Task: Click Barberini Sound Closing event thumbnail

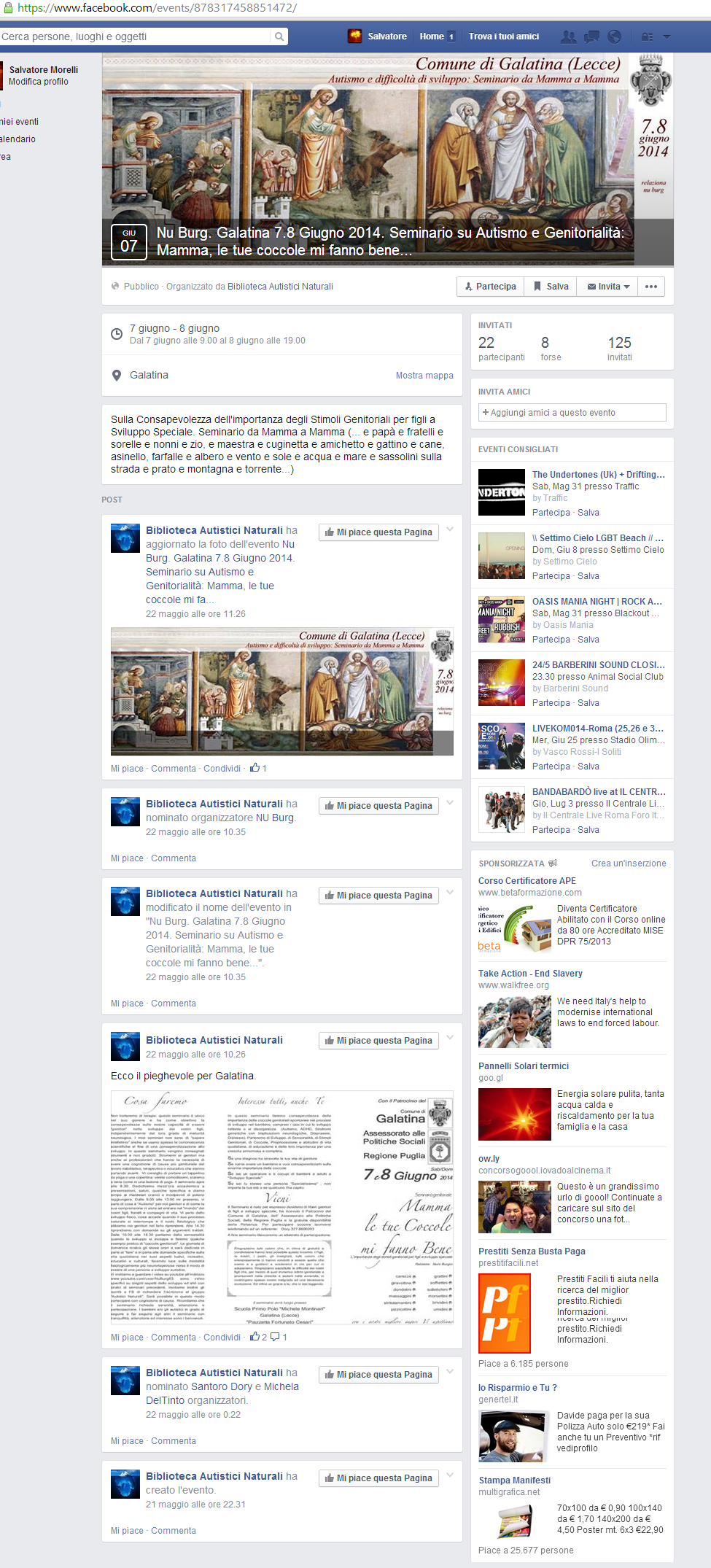Action: 502,683
